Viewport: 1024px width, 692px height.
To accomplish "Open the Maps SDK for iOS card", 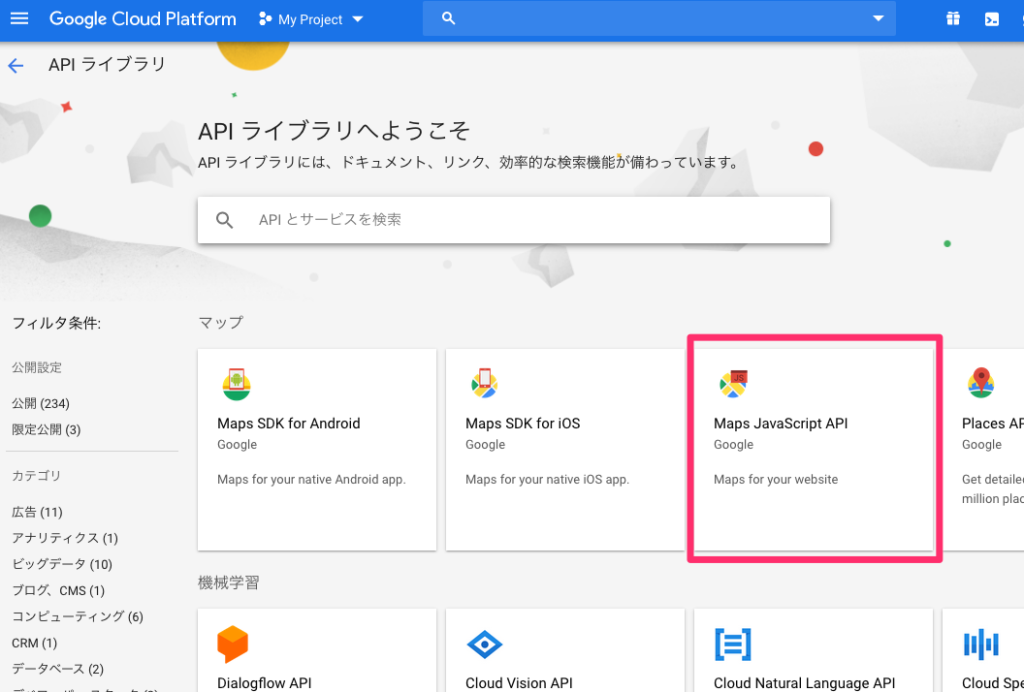I will pos(565,449).
